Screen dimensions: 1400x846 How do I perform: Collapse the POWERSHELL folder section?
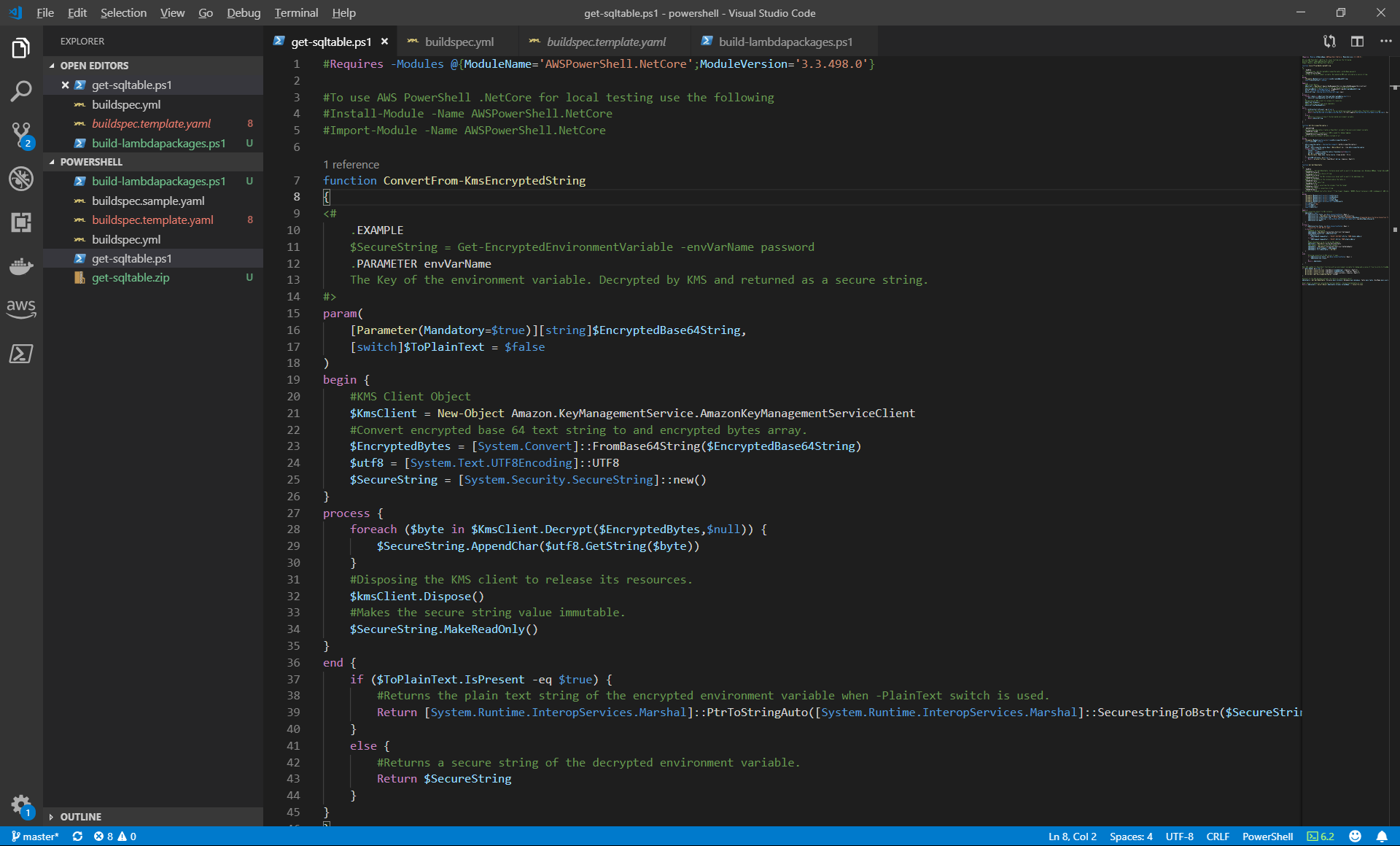[x=91, y=162]
